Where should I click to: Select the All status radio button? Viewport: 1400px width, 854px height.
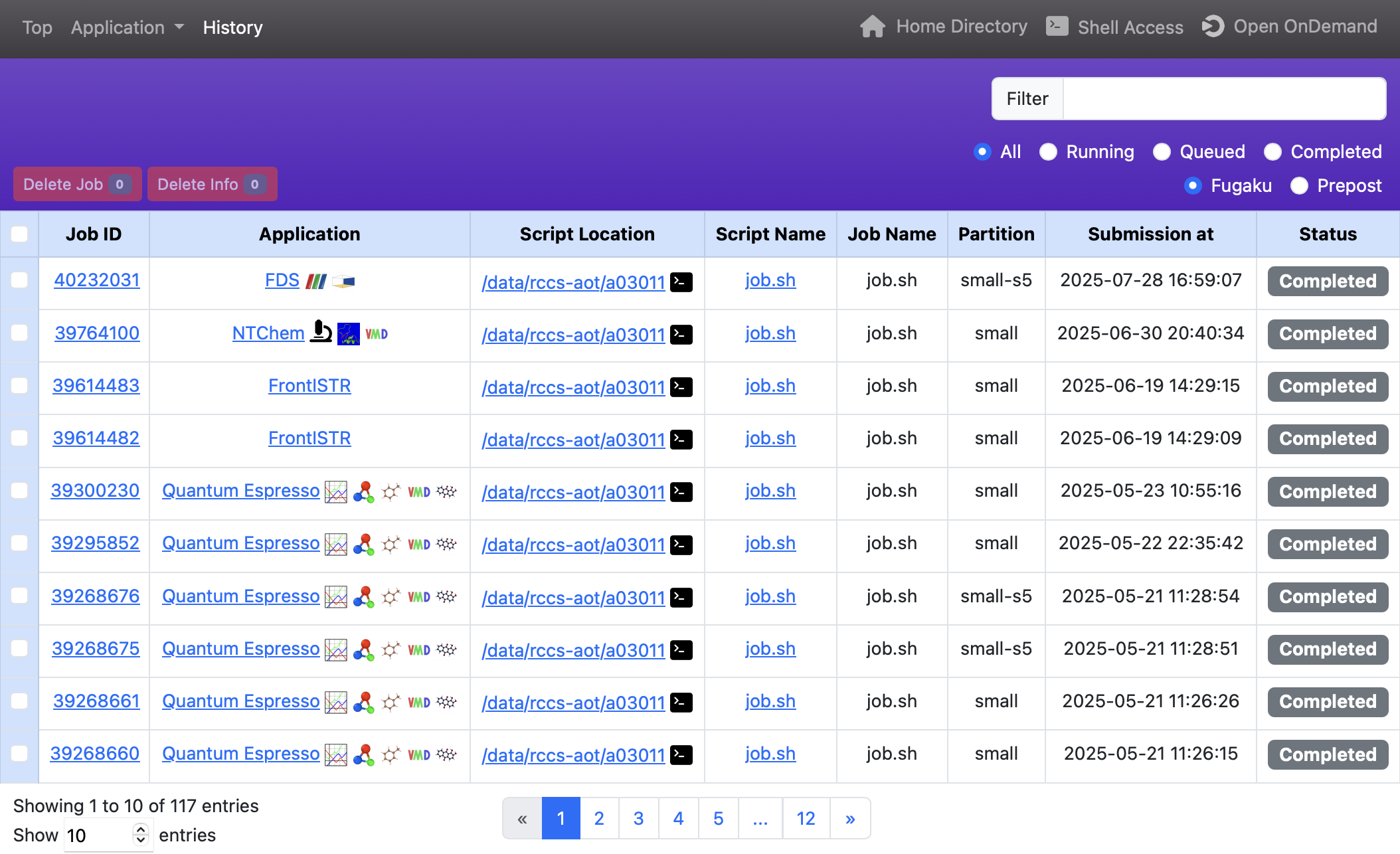pos(982,152)
